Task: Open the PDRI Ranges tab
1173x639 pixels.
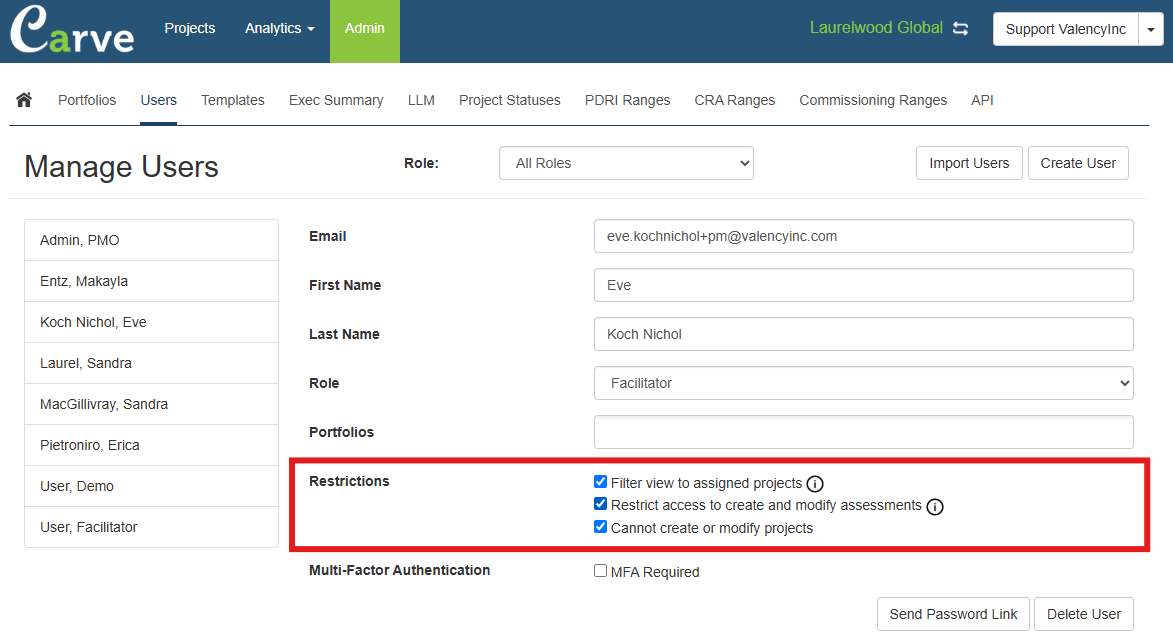Action: [x=627, y=100]
